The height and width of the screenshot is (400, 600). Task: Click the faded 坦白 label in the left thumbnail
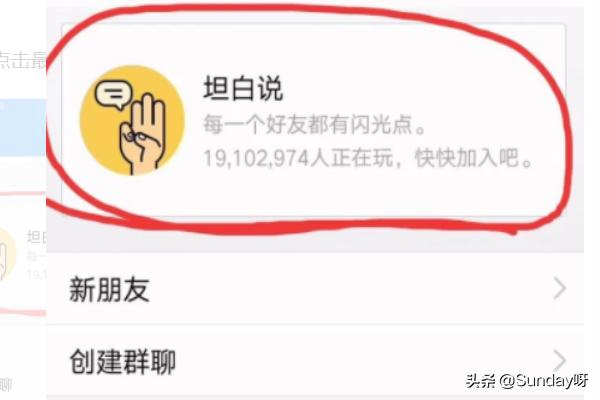(x=37, y=237)
